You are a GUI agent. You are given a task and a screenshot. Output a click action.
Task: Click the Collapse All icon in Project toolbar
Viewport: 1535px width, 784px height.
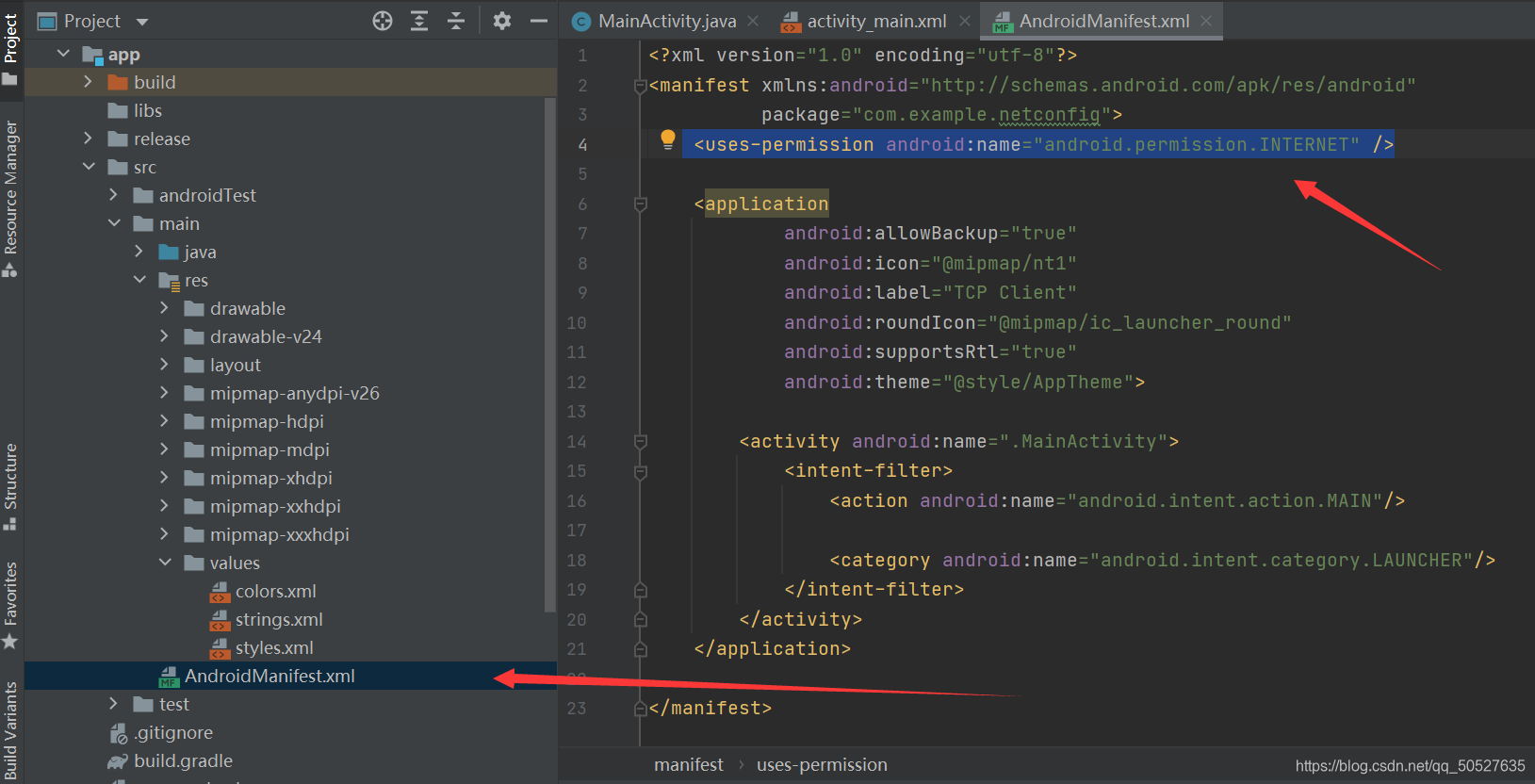pyautogui.click(x=456, y=21)
